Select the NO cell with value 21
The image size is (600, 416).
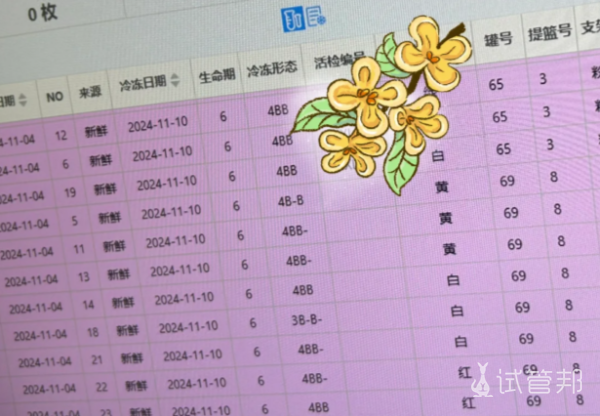97,360
